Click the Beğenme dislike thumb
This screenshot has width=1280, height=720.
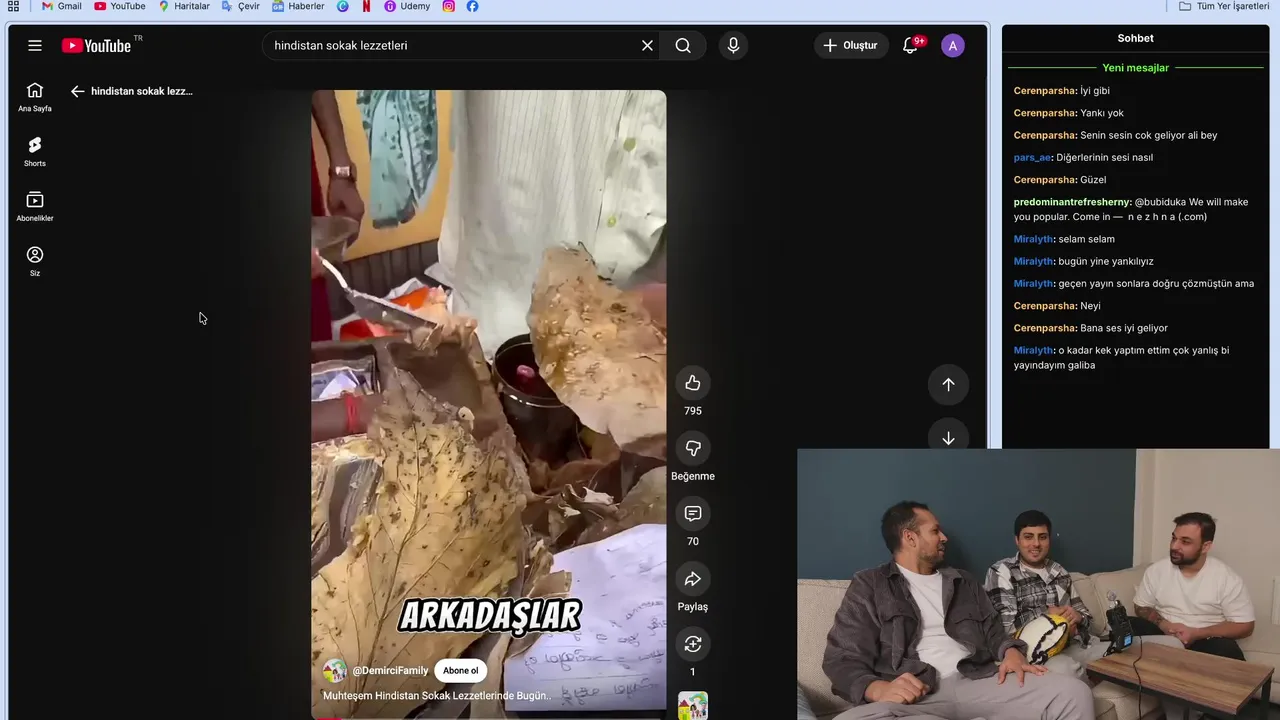[693, 448]
